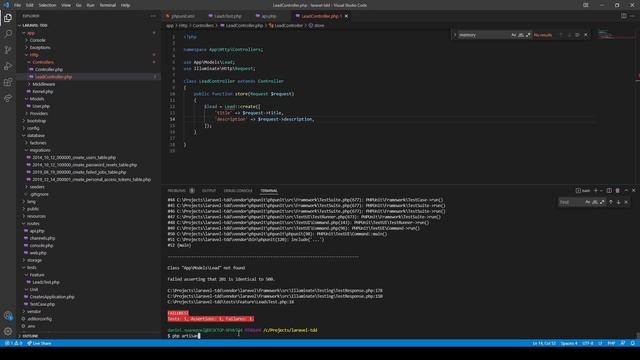Close the terminal panel
Screen dimensions: 640x360
pos(633,191)
